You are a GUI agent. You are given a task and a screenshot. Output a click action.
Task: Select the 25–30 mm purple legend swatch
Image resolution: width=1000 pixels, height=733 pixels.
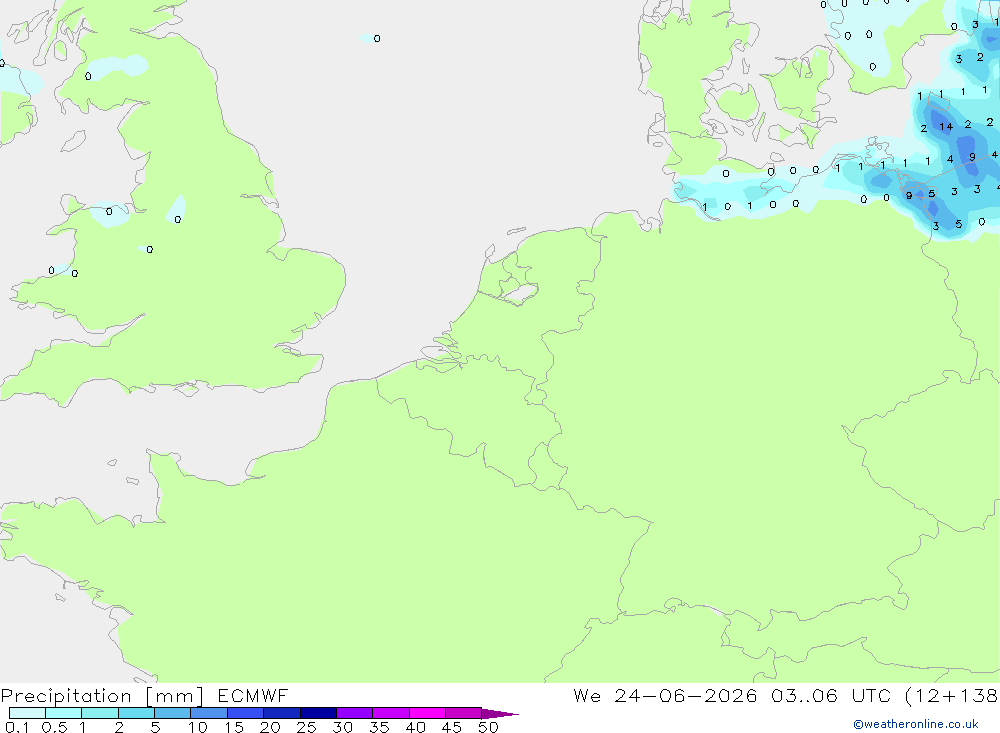318,713
